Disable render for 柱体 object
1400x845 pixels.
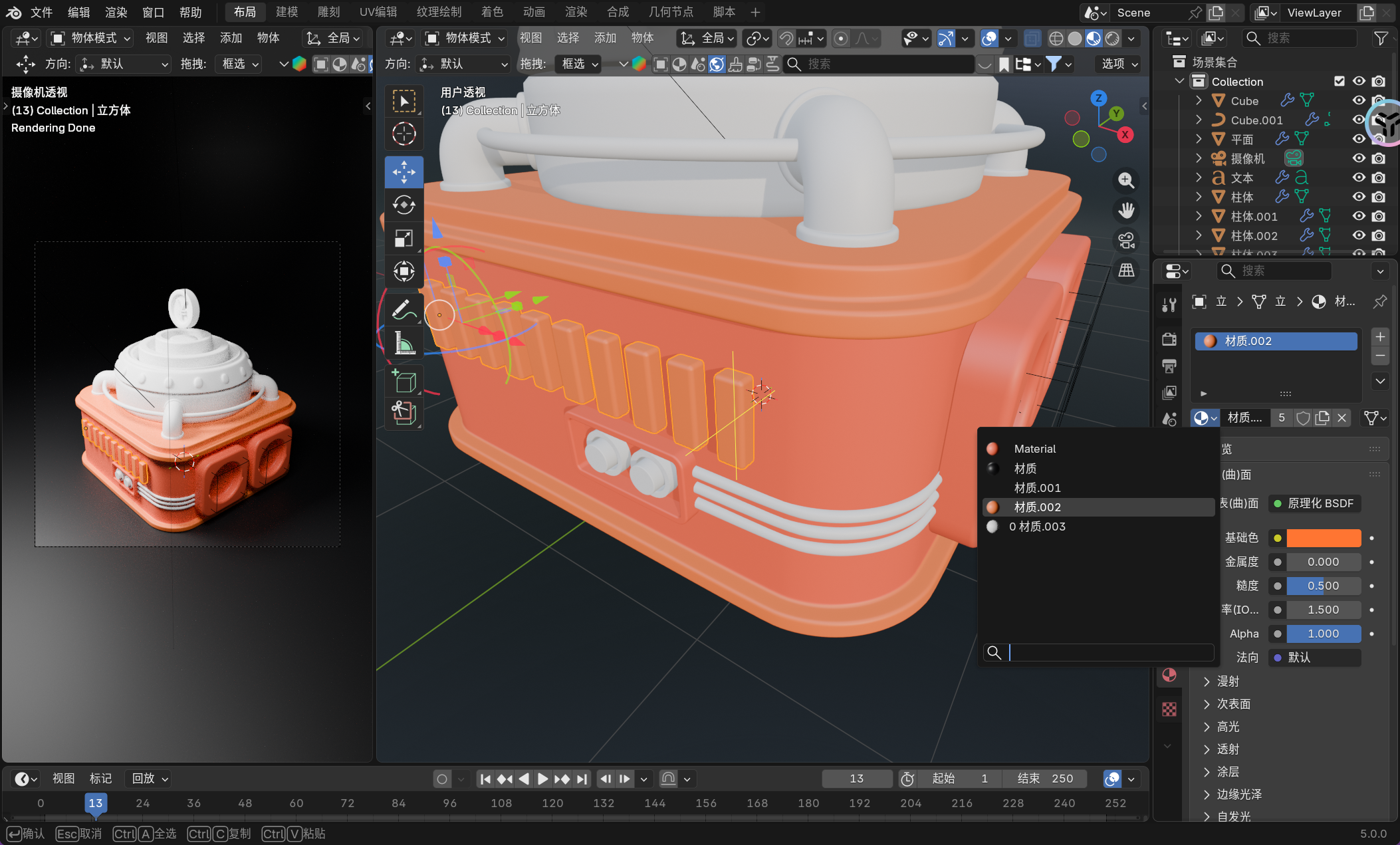1379,197
